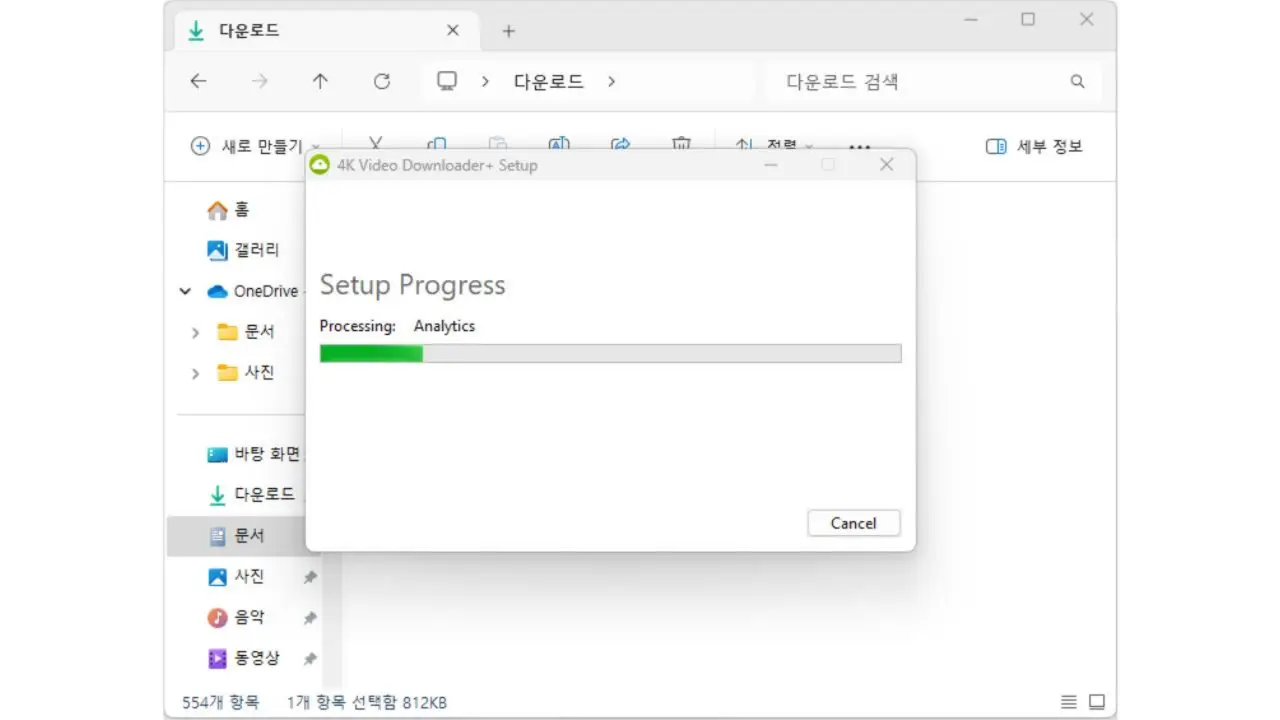The image size is (1280, 720).
Task: Collapse the OneDrive tree node
Action: (x=185, y=291)
